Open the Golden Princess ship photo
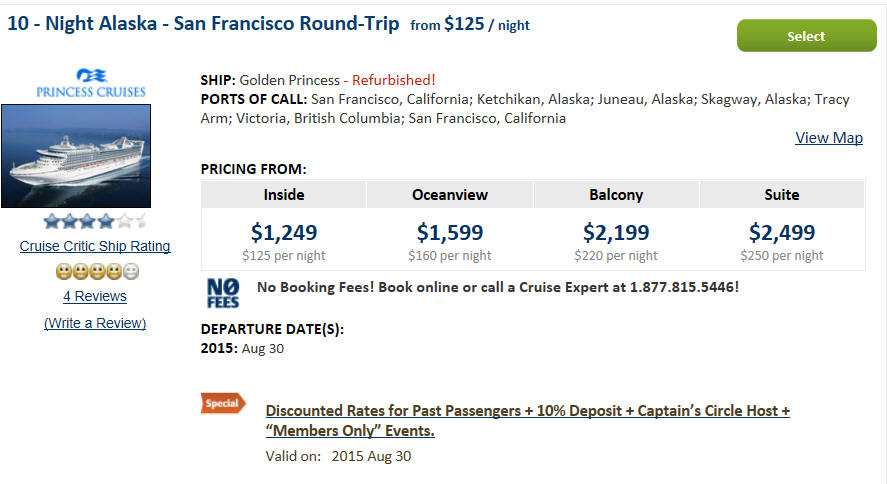 point(76,156)
